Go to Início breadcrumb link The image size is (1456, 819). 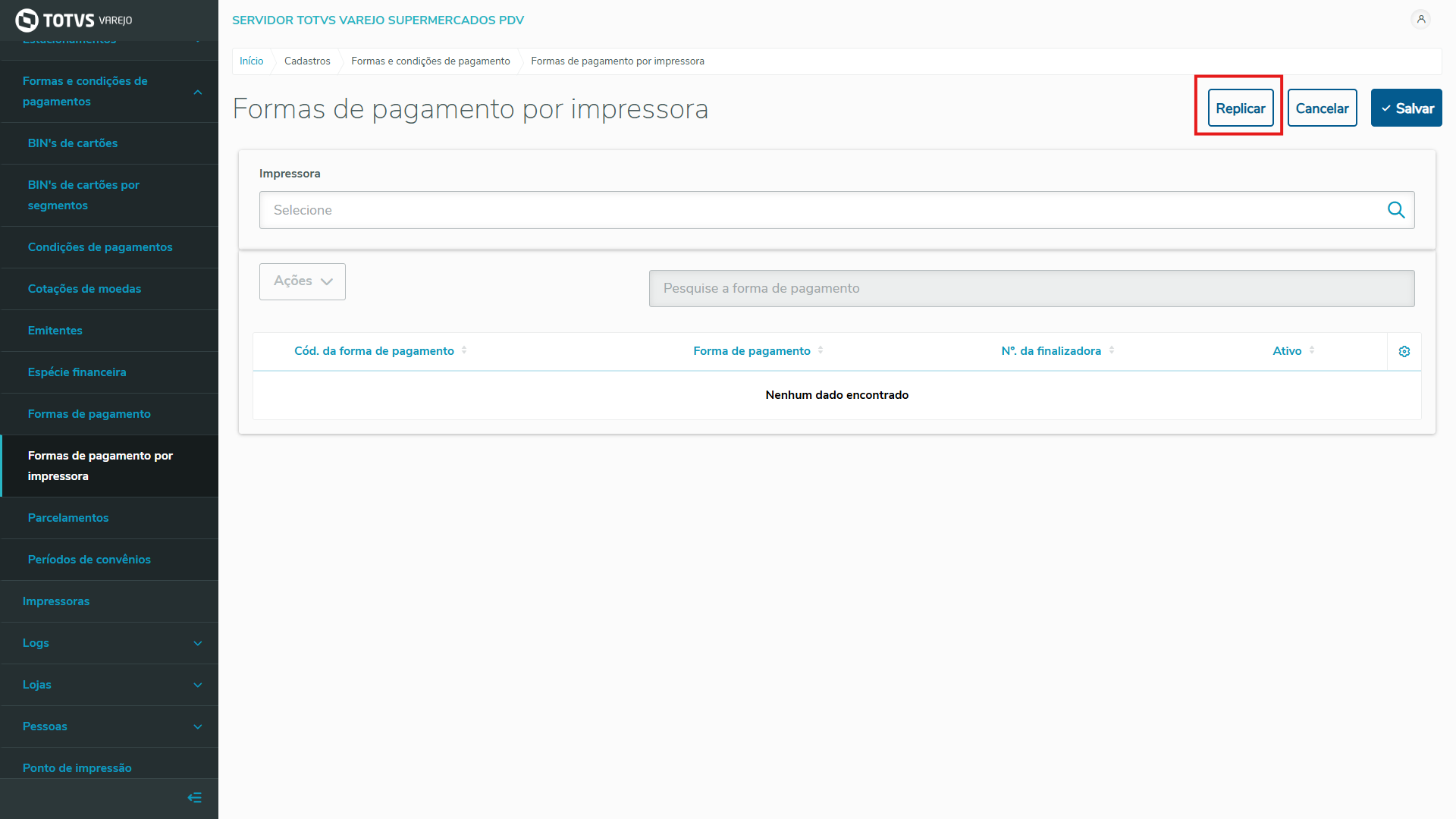(x=252, y=61)
